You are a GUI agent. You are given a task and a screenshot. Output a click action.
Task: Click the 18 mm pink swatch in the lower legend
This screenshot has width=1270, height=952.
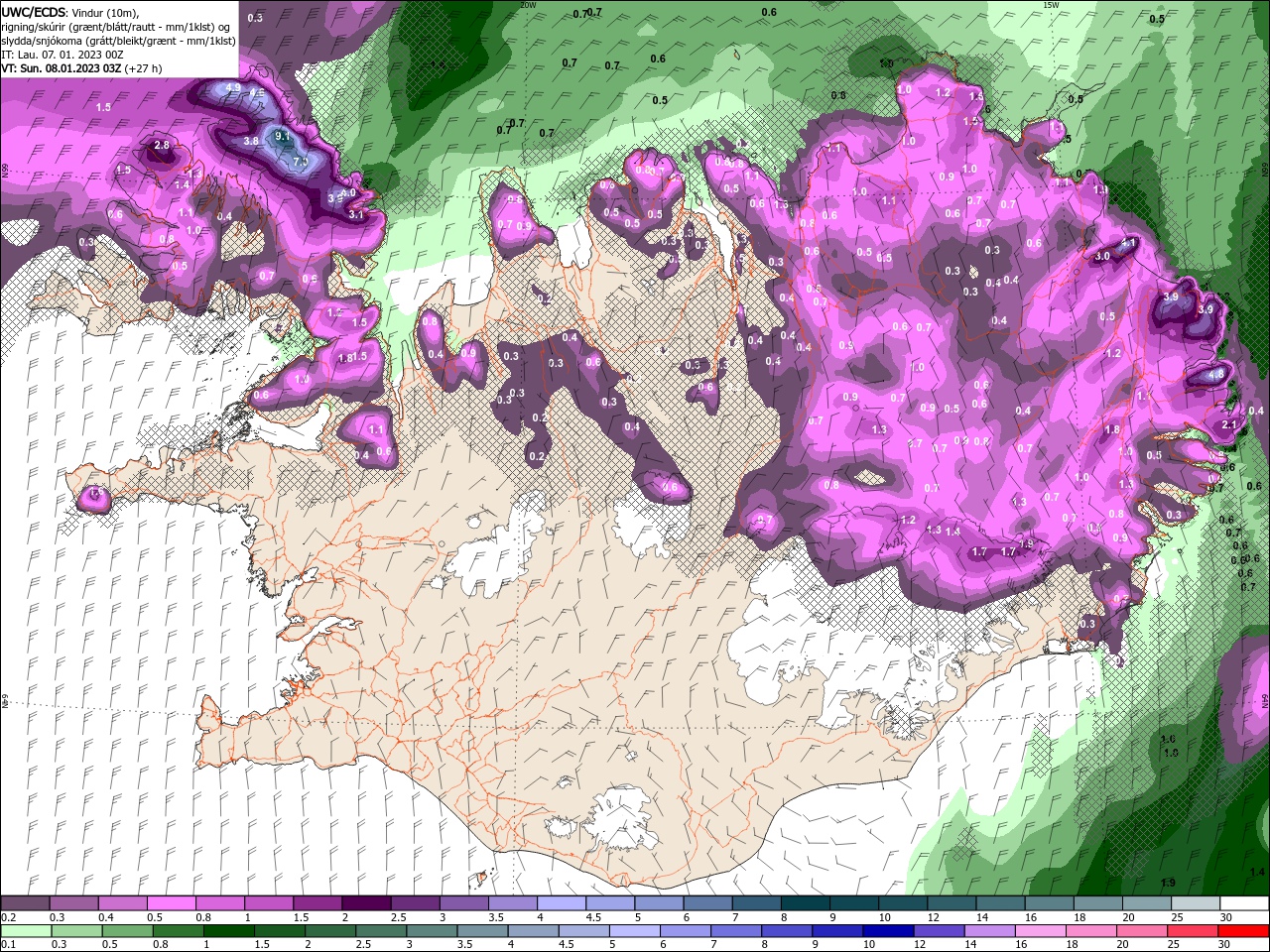click(x=1090, y=931)
